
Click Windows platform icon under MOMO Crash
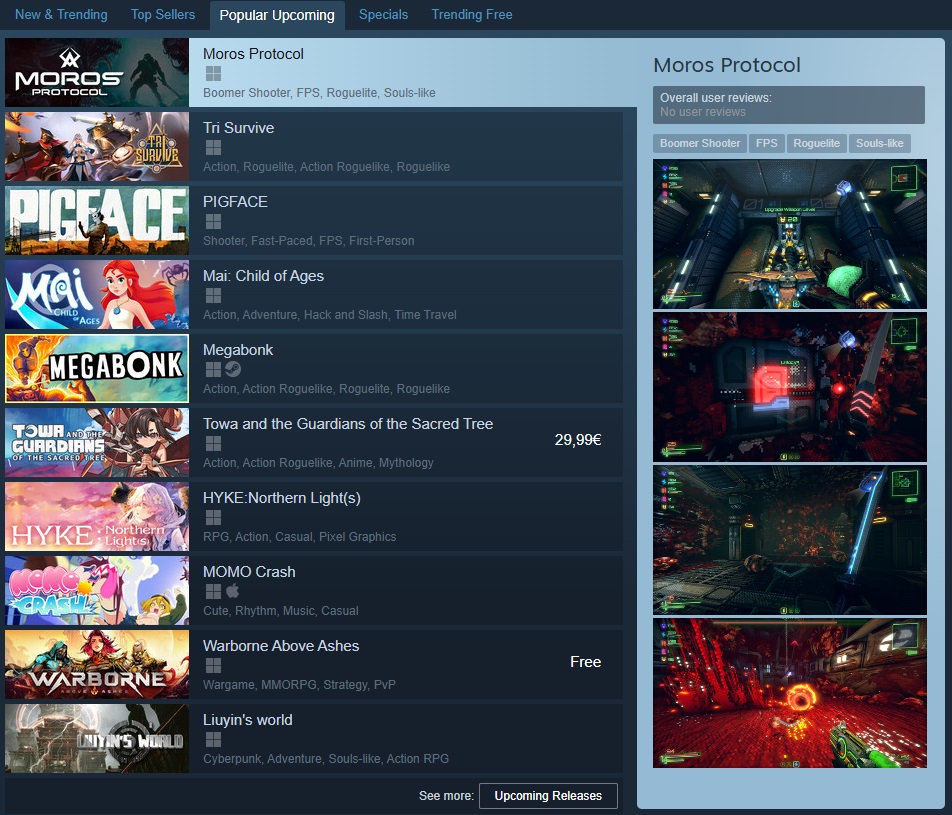(213, 592)
